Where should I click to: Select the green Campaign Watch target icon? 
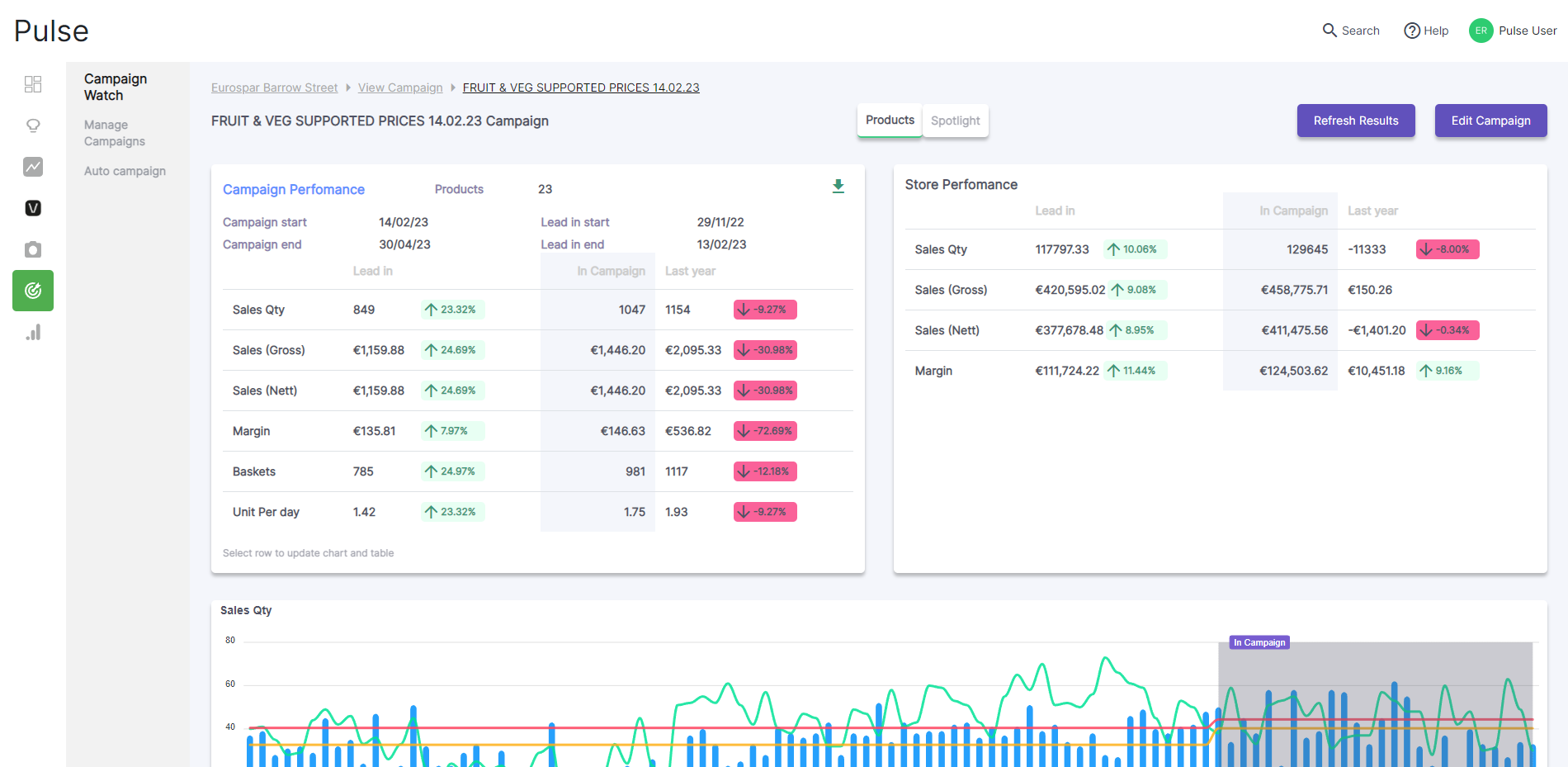[x=33, y=291]
